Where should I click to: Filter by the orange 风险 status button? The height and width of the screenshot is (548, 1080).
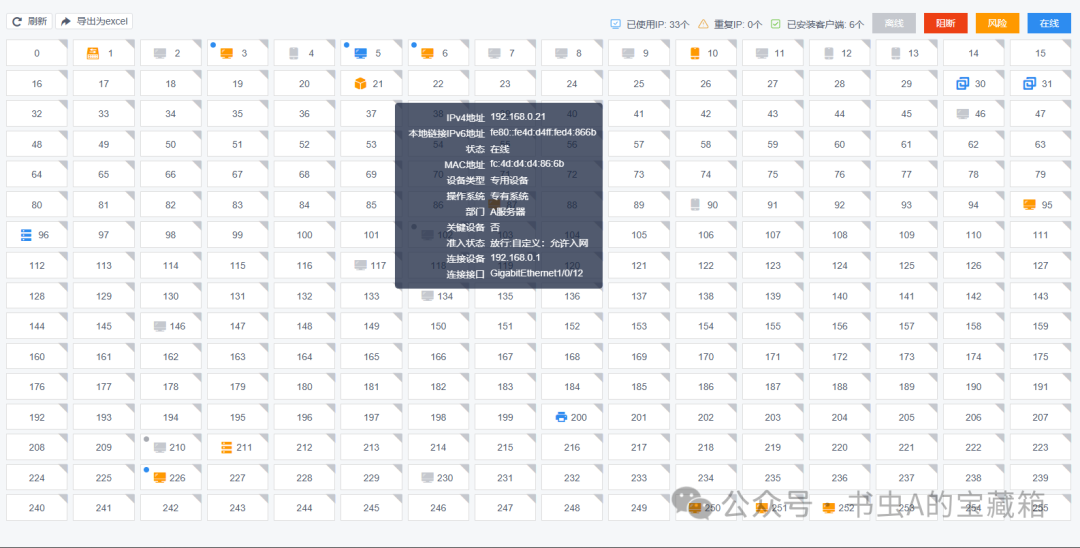coord(997,23)
